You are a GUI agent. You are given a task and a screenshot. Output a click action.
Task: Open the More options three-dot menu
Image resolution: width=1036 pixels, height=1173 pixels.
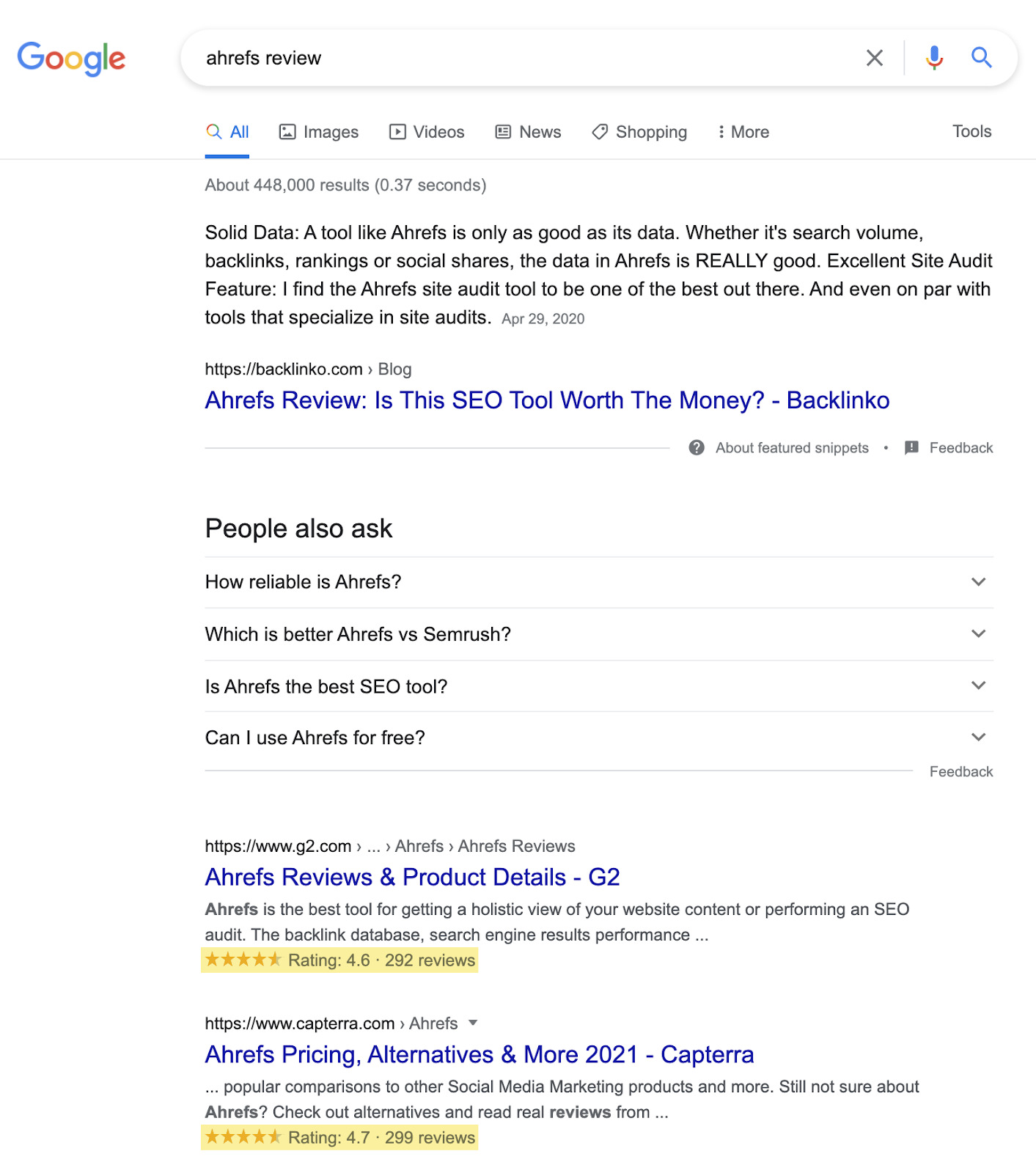pyautogui.click(x=743, y=132)
